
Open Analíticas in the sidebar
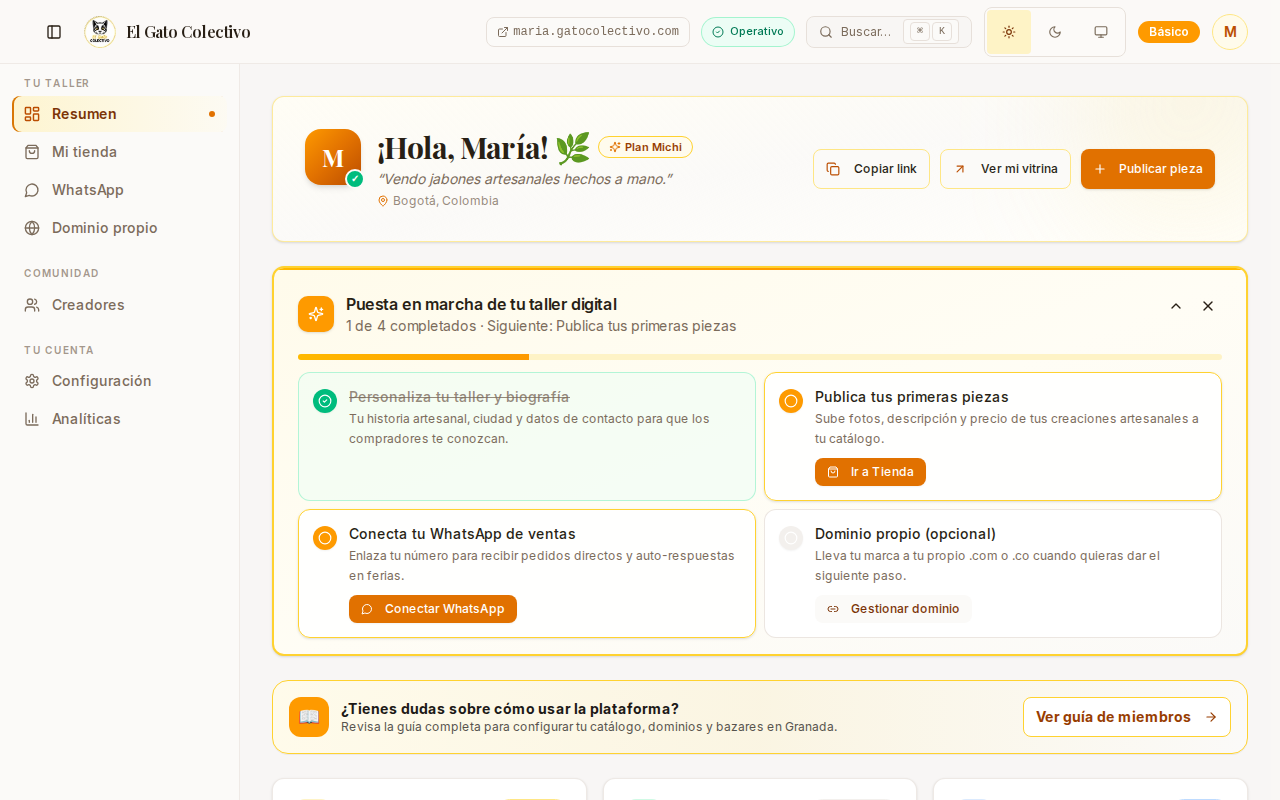120,419
